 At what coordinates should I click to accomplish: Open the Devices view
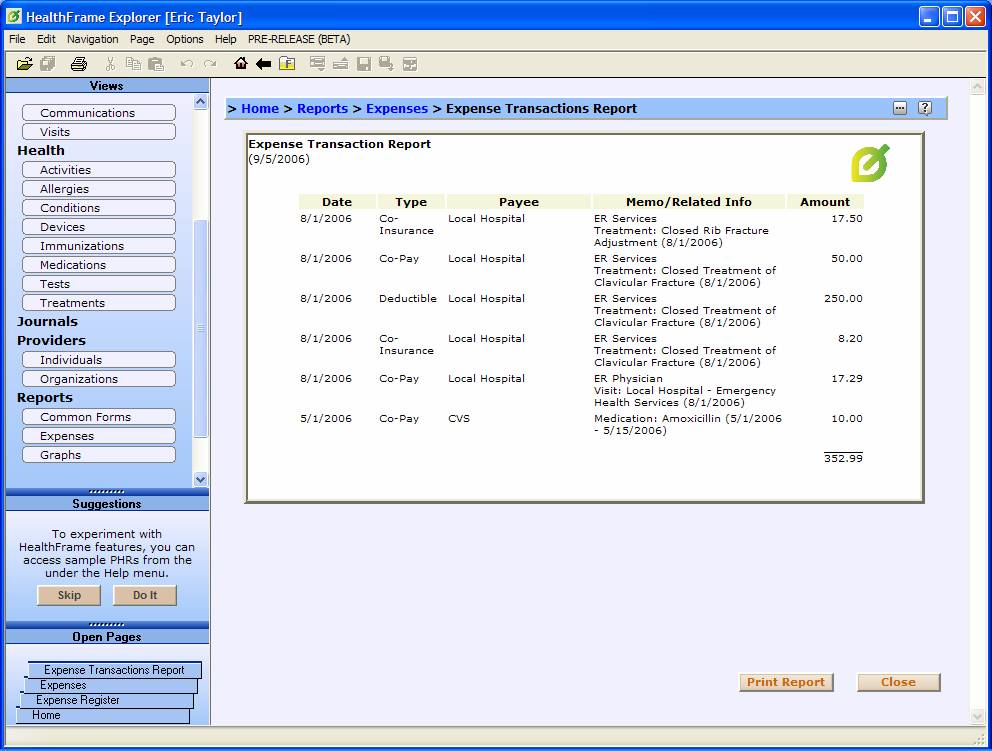(x=99, y=227)
